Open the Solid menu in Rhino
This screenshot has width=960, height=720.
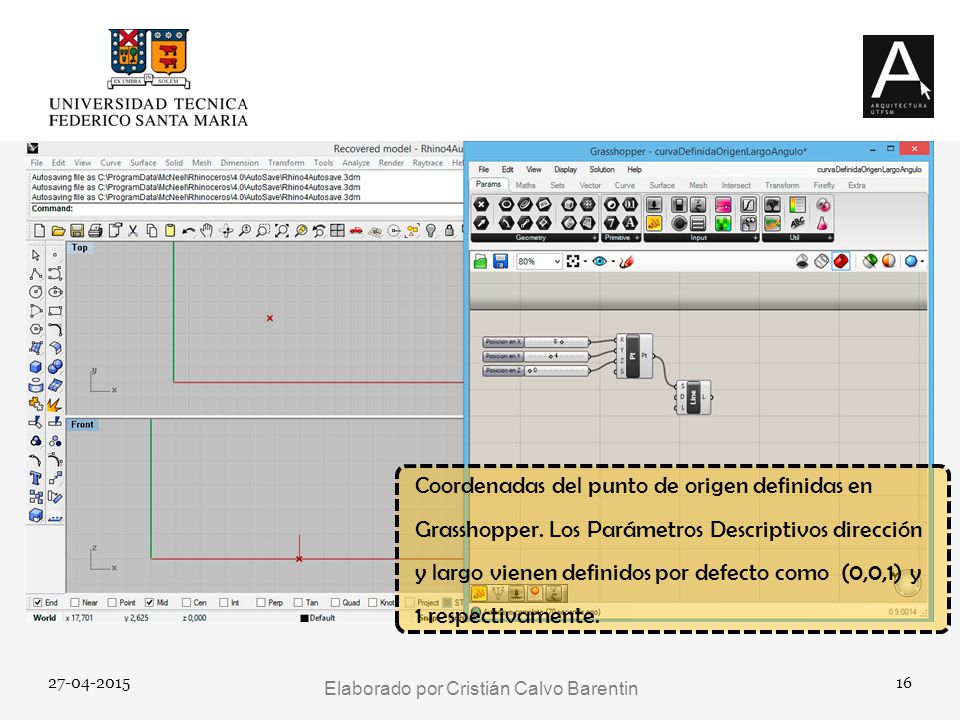[x=174, y=163]
